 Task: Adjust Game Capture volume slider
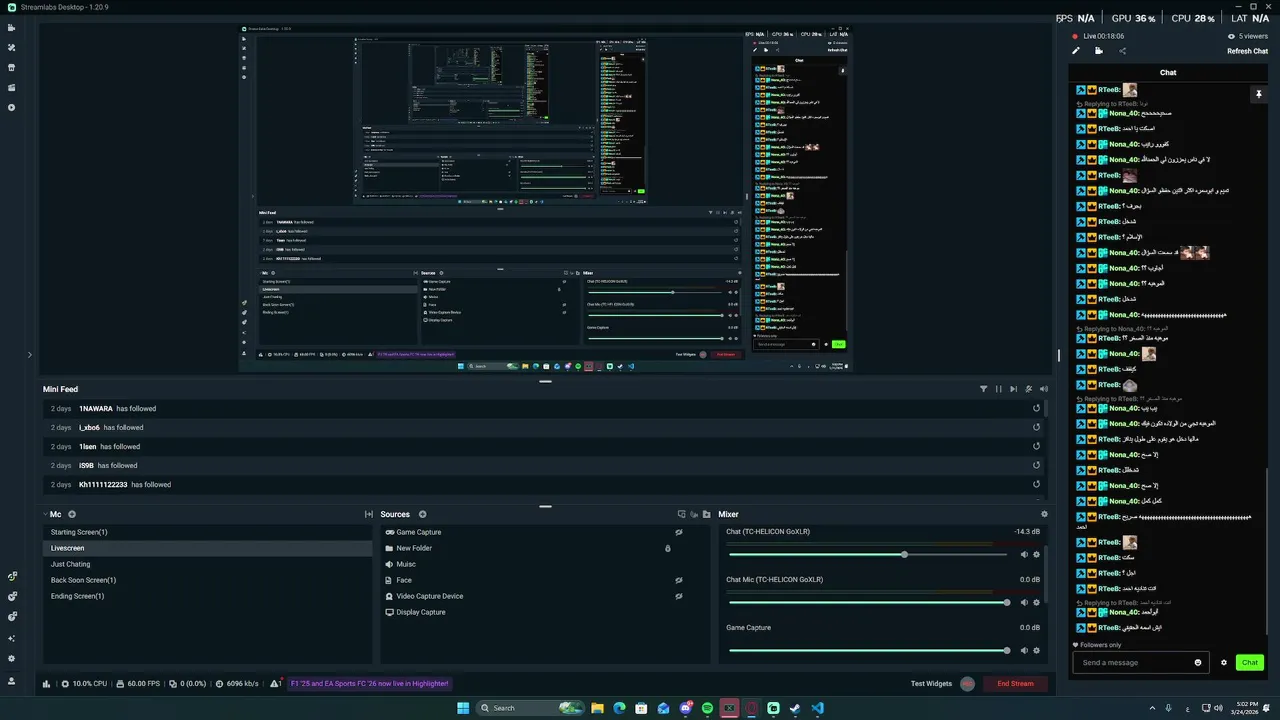click(x=868, y=650)
